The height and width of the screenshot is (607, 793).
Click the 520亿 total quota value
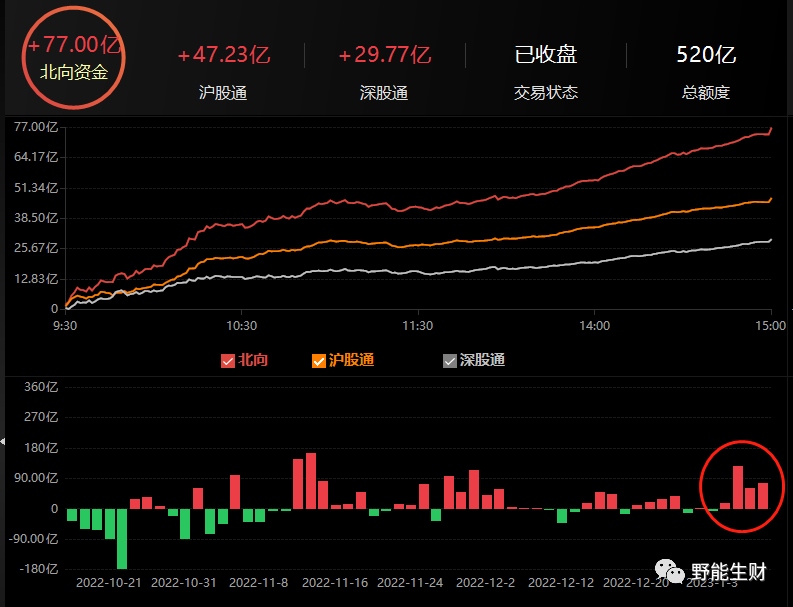click(x=706, y=55)
